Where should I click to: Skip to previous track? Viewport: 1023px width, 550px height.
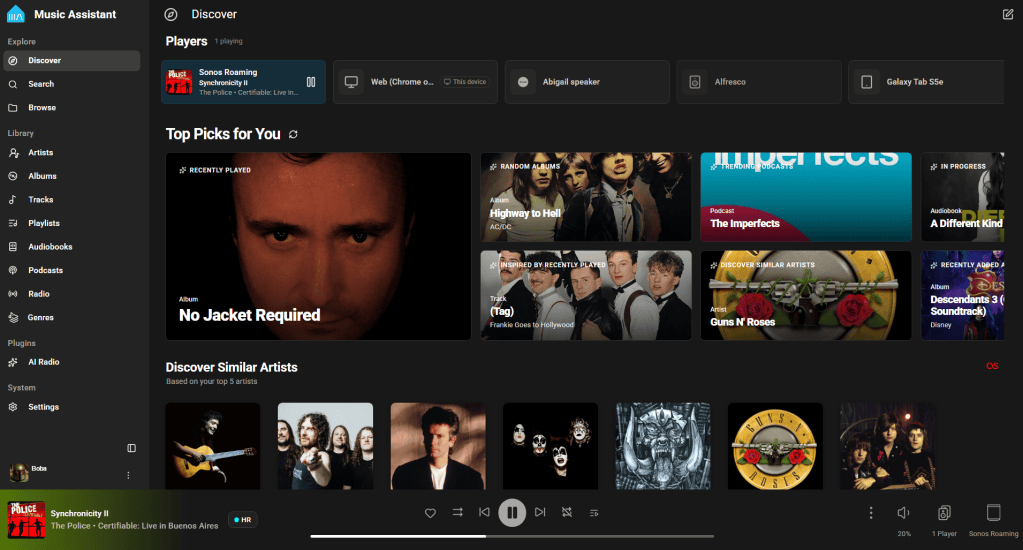point(484,513)
